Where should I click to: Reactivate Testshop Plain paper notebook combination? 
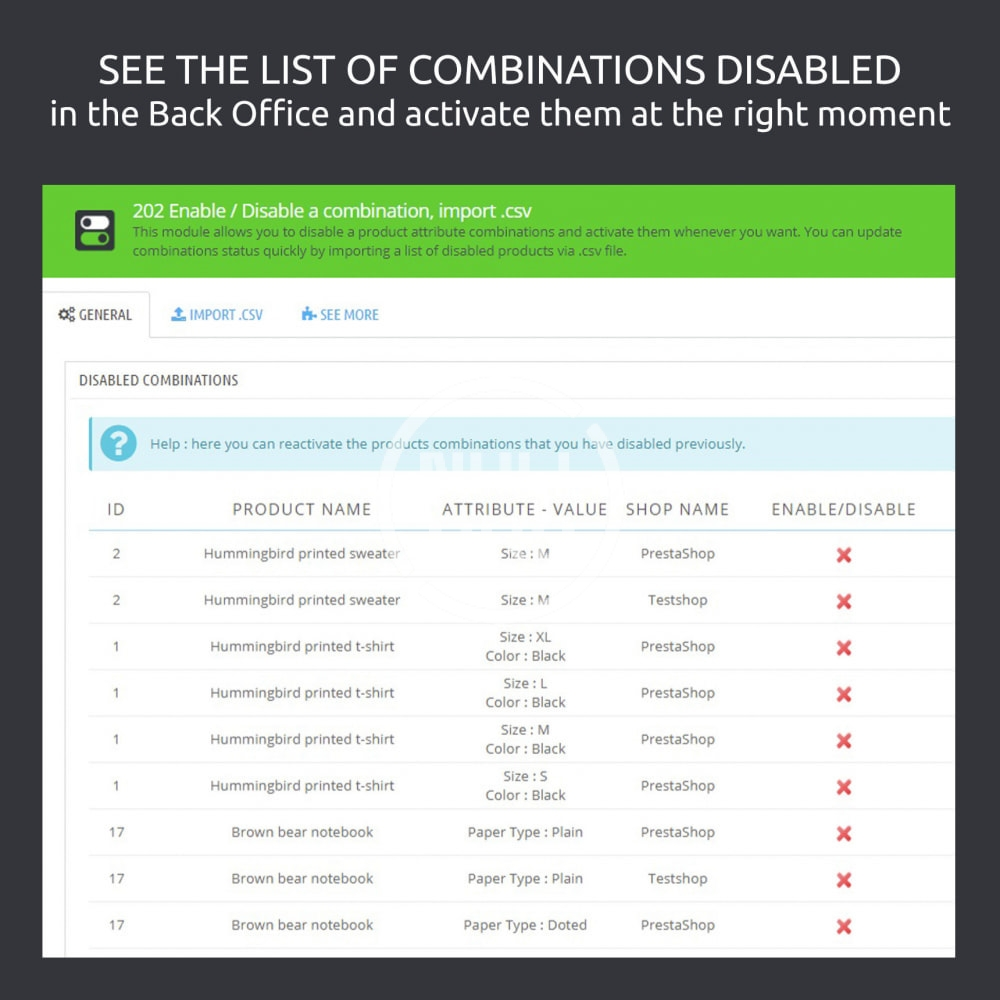coord(844,880)
